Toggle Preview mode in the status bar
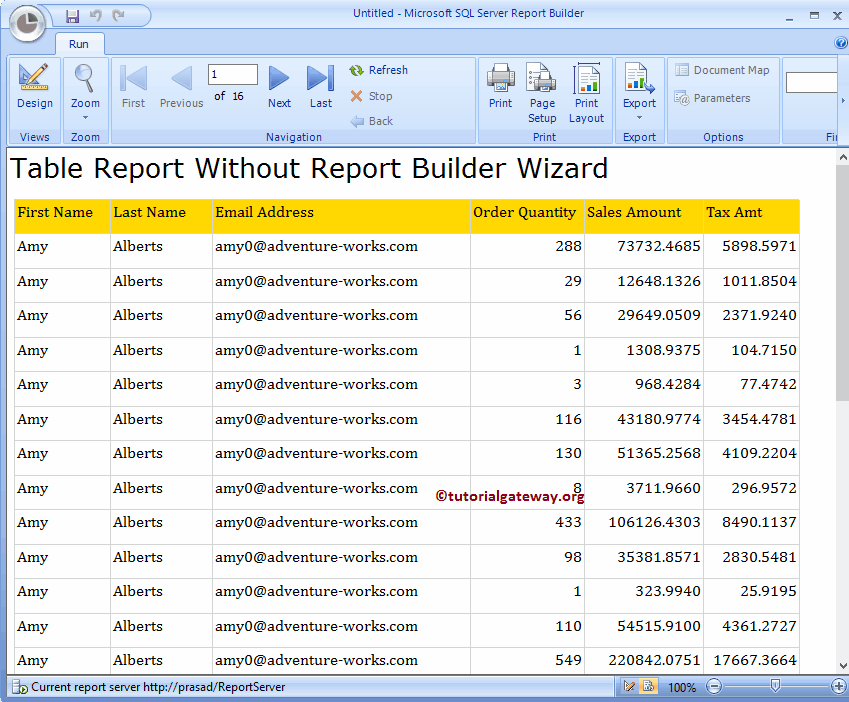The width and height of the screenshot is (849, 702). coord(650,687)
